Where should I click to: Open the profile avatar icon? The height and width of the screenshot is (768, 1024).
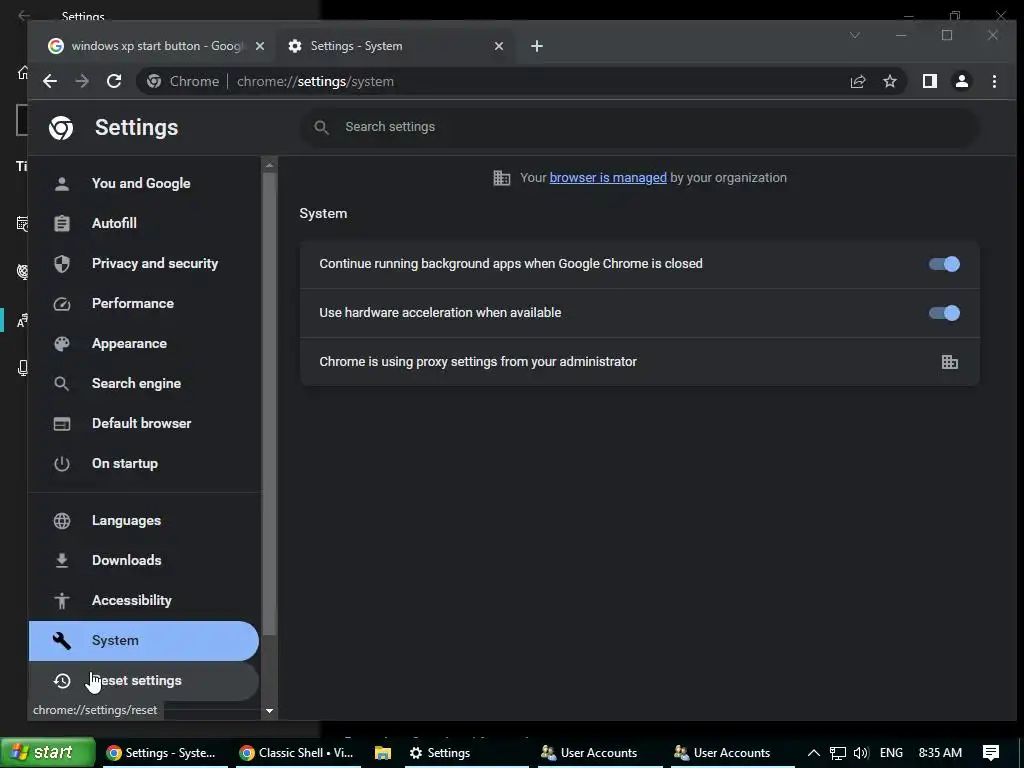tap(961, 81)
